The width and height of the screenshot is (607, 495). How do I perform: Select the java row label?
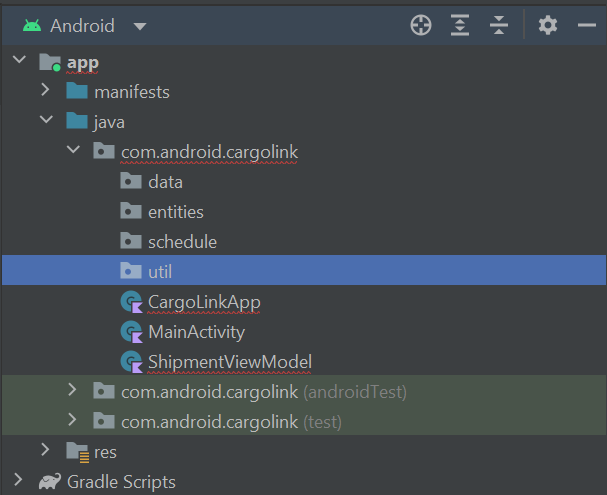tap(109, 122)
